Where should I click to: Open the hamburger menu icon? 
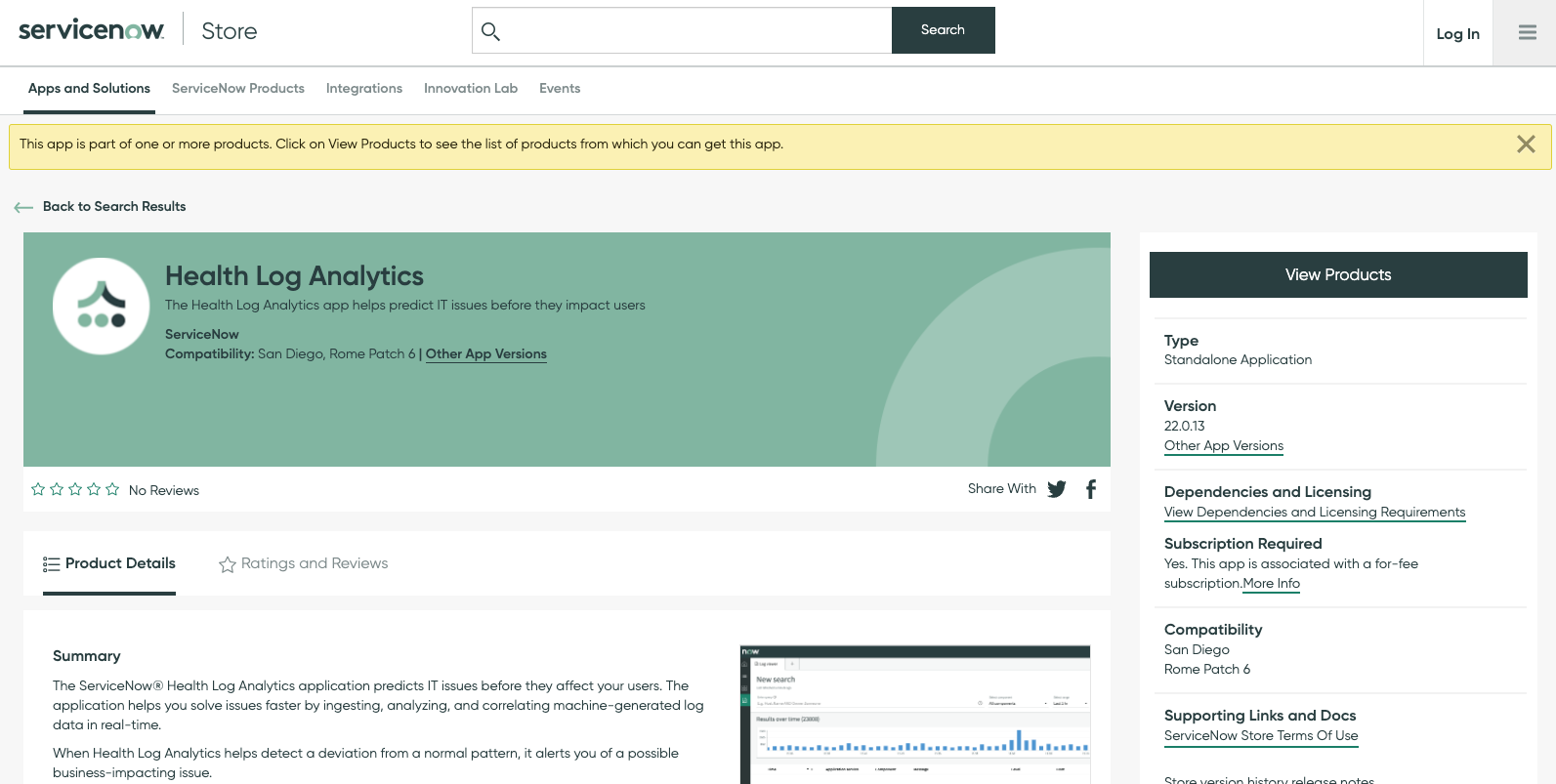pos(1528,32)
